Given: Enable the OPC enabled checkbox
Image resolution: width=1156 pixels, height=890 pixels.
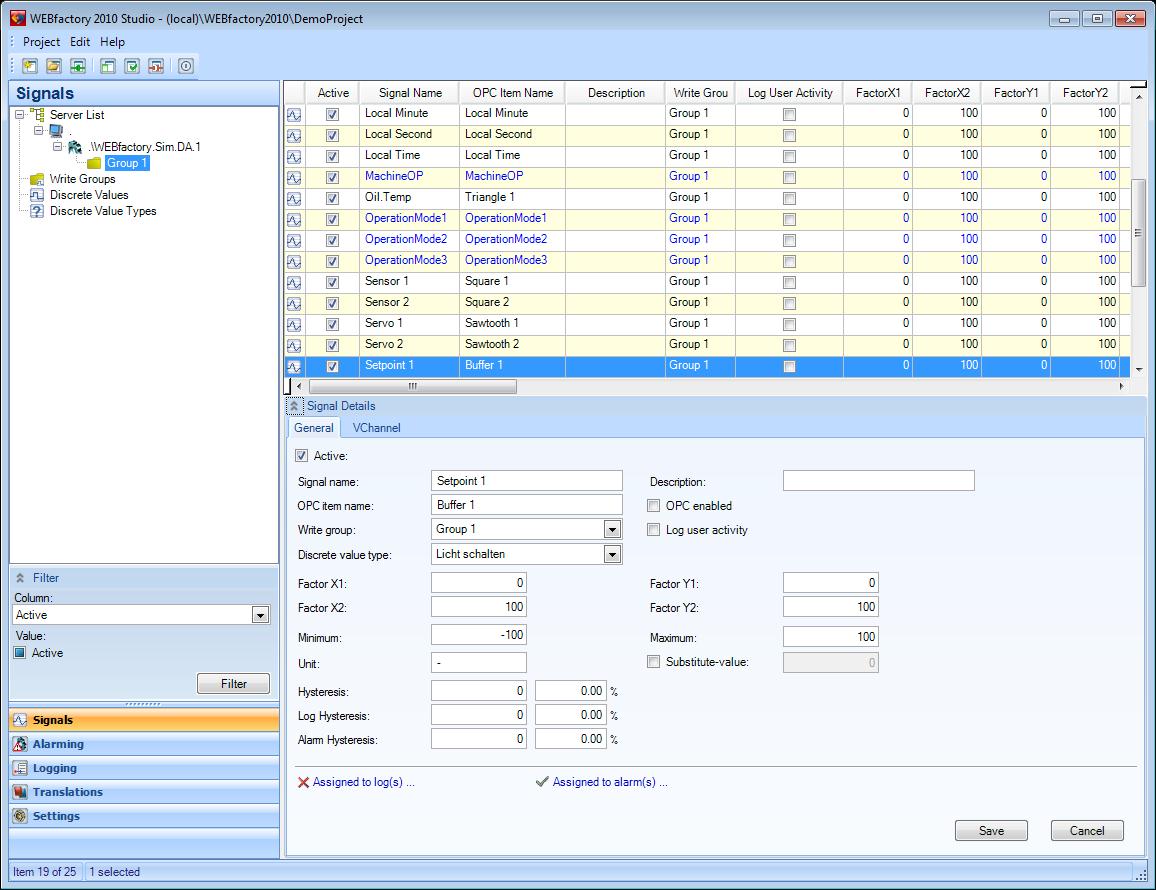Looking at the screenshot, I should coord(654,506).
